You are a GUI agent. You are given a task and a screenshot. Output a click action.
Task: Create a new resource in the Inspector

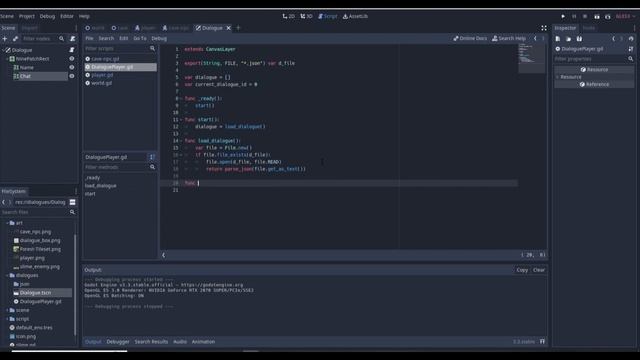[x=558, y=39]
